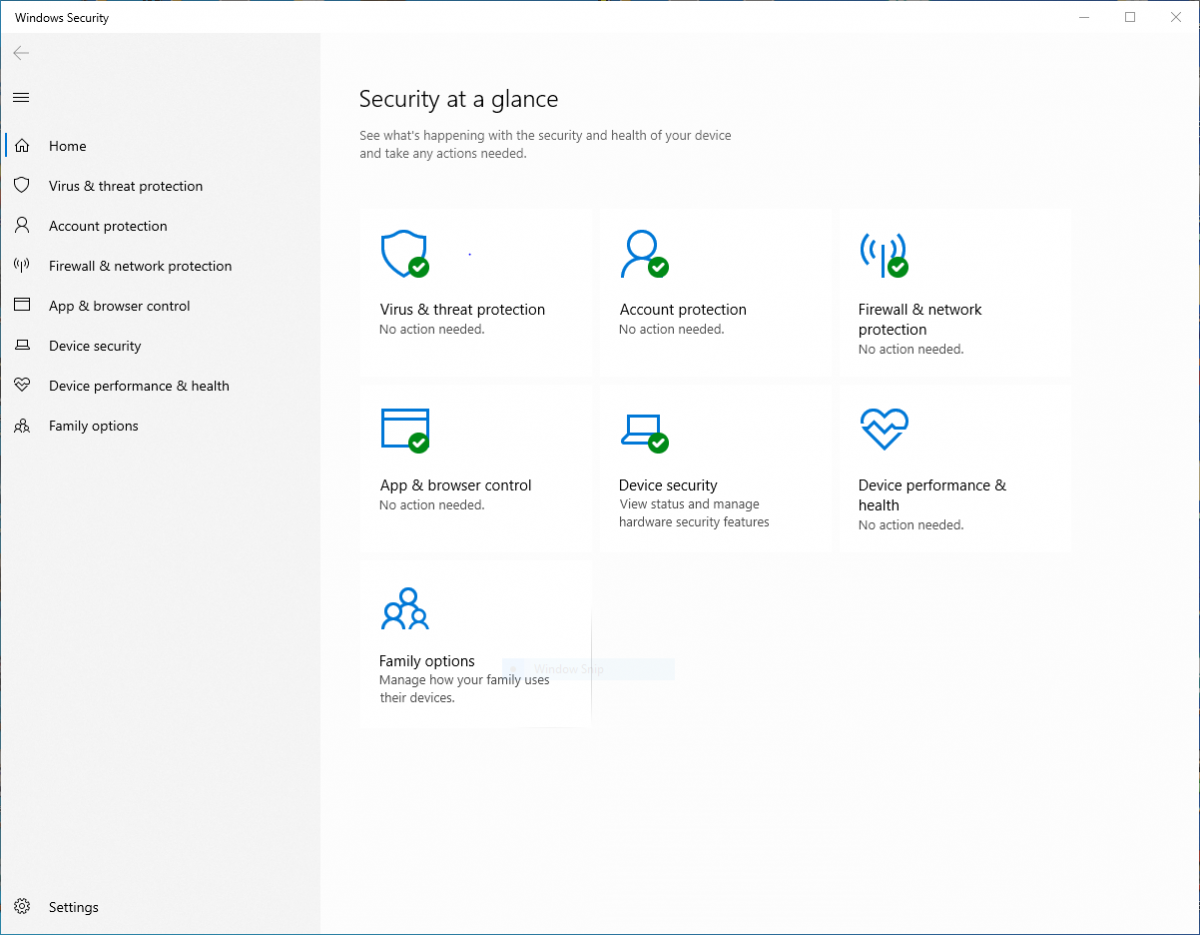This screenshot has height=935, width=1200.
Task: Click the Family options icon in the sidebar
Action: coord(22,426)
